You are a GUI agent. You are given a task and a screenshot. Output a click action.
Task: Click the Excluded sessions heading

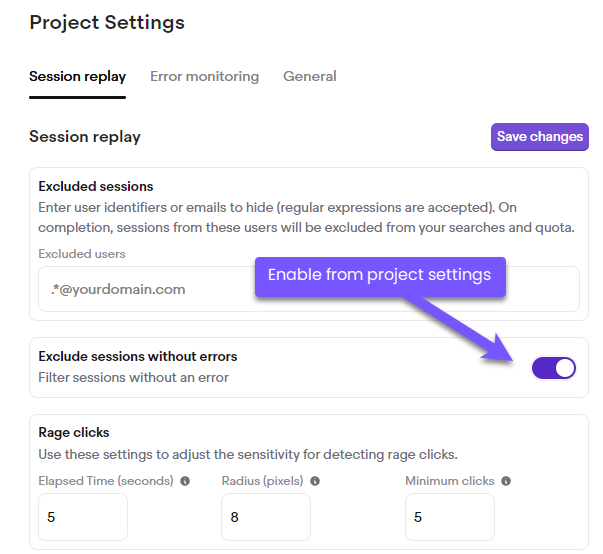point(96,186)
